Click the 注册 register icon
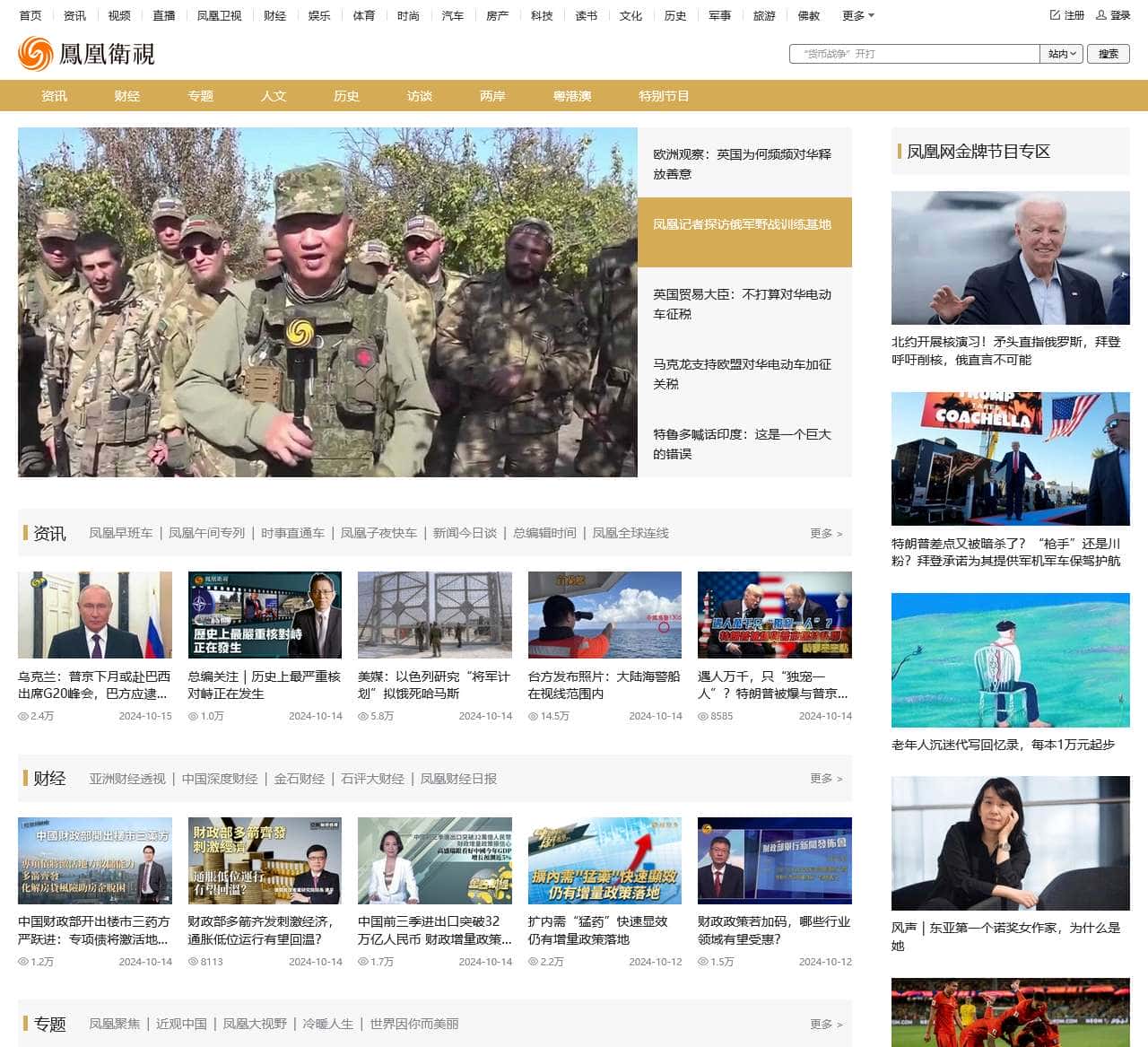This screenshot has width=1148, height=1047. point(1056,15)
